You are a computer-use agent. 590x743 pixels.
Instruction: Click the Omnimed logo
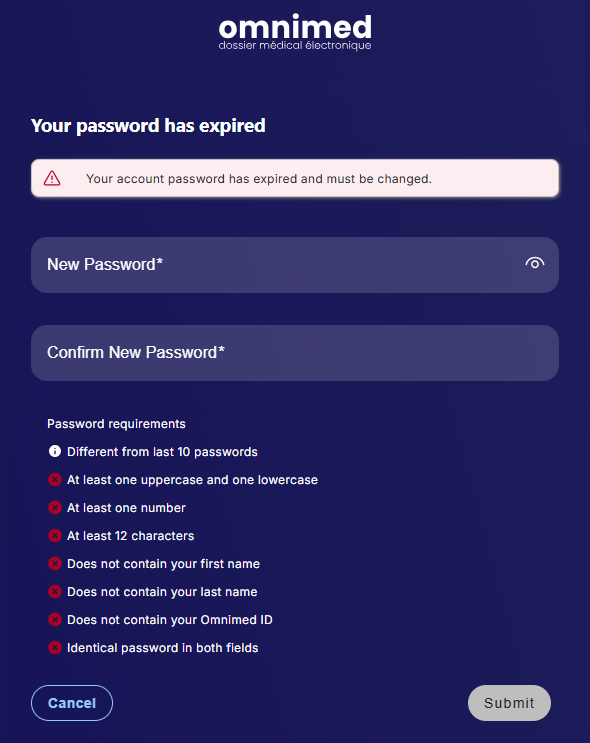[x=295, y=32]
